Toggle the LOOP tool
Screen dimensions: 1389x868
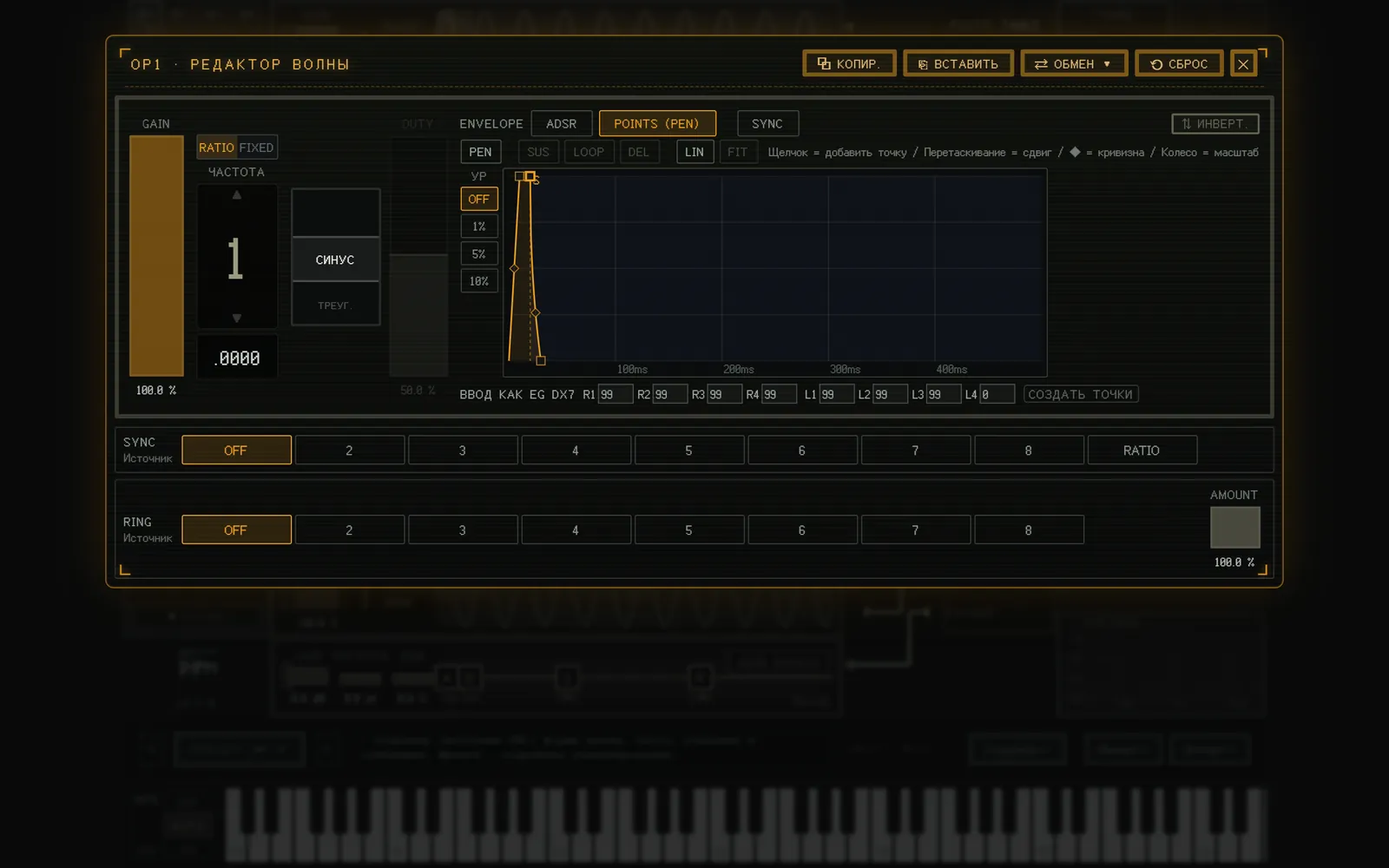point(589,152)
